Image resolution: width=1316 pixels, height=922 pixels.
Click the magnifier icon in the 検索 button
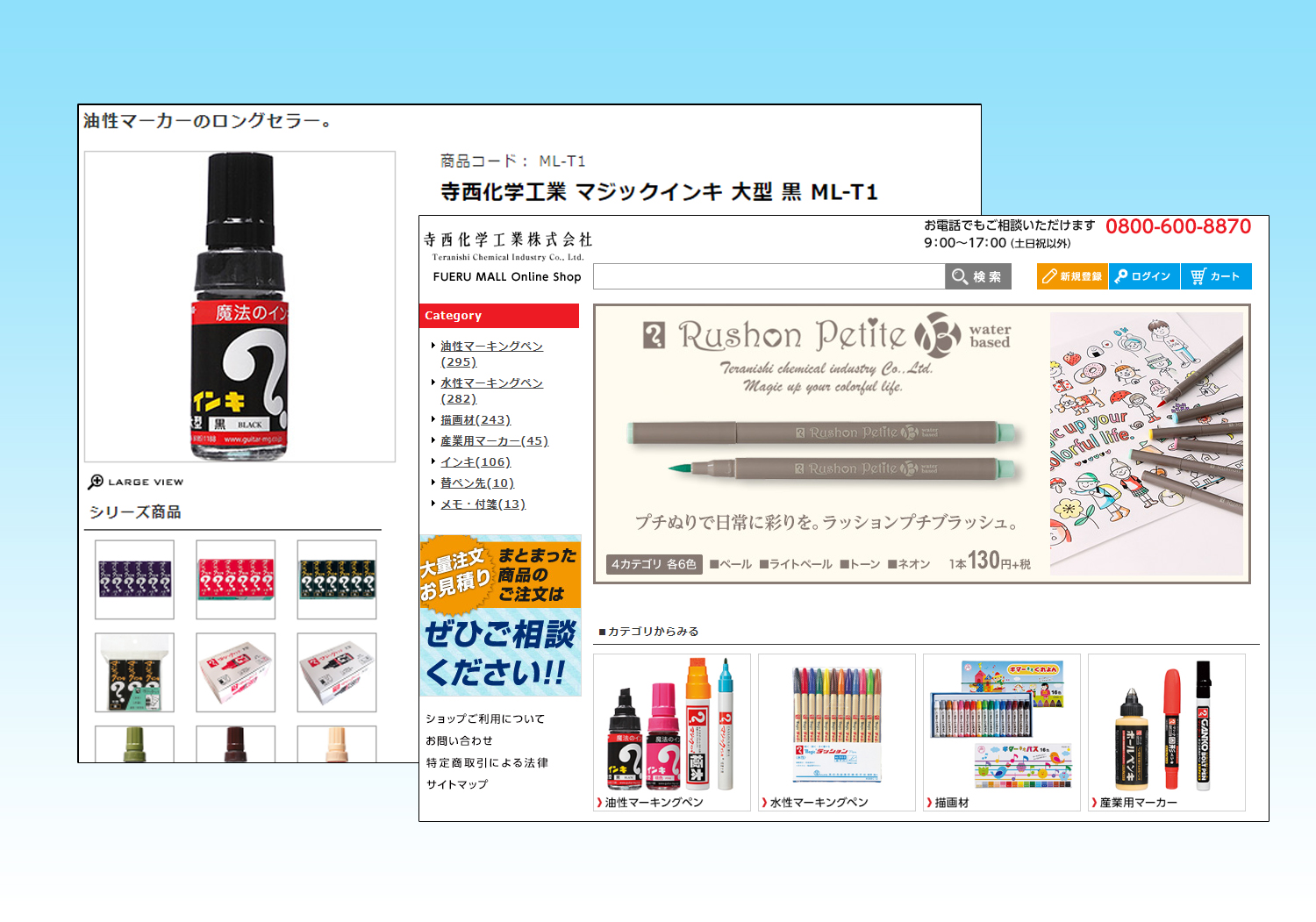[960, 276]
